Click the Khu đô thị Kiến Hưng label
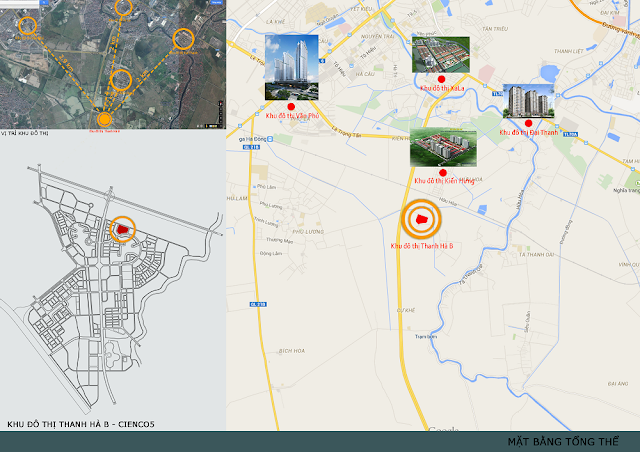Viewport: 640px width, 452px height. pos(444,180)
